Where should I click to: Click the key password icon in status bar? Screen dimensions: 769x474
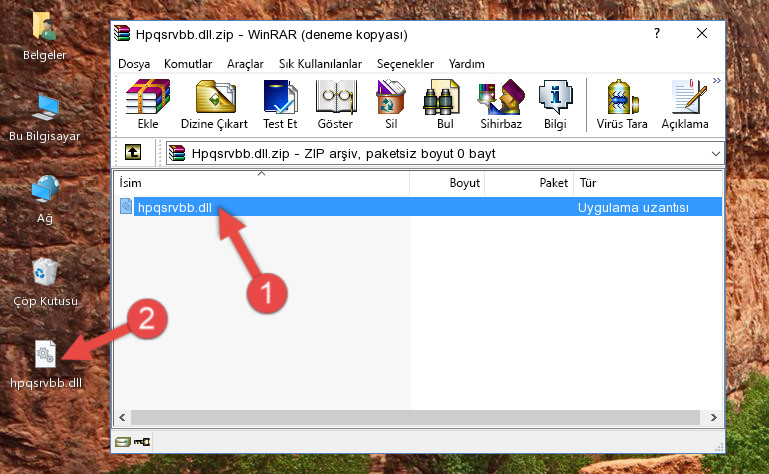point(142,442)
